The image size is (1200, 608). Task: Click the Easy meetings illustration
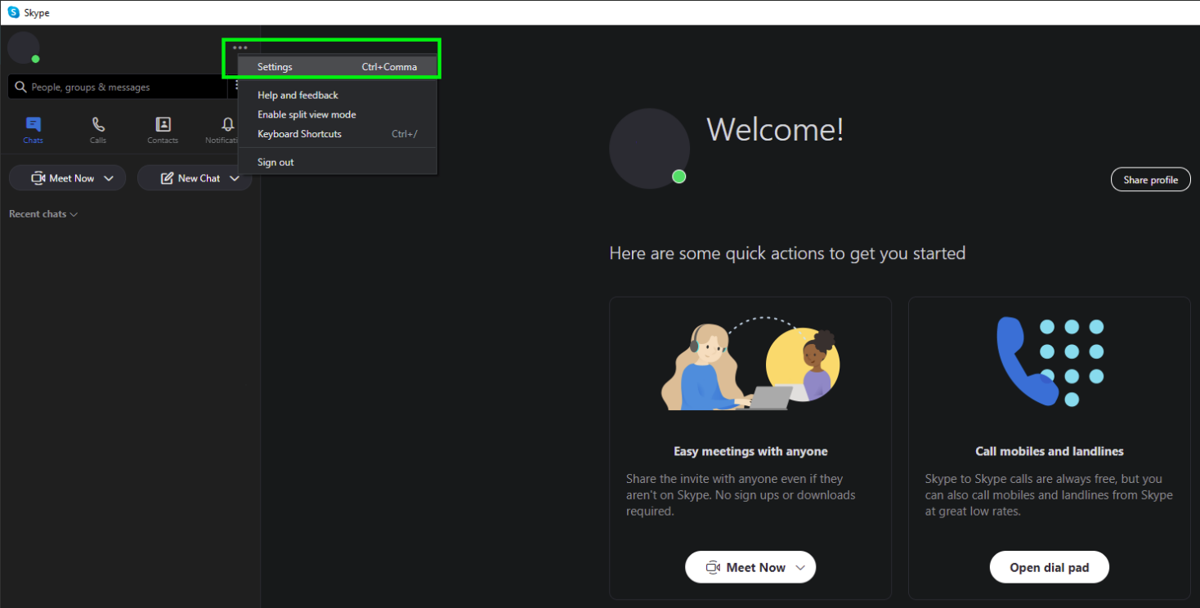[750, 363]
